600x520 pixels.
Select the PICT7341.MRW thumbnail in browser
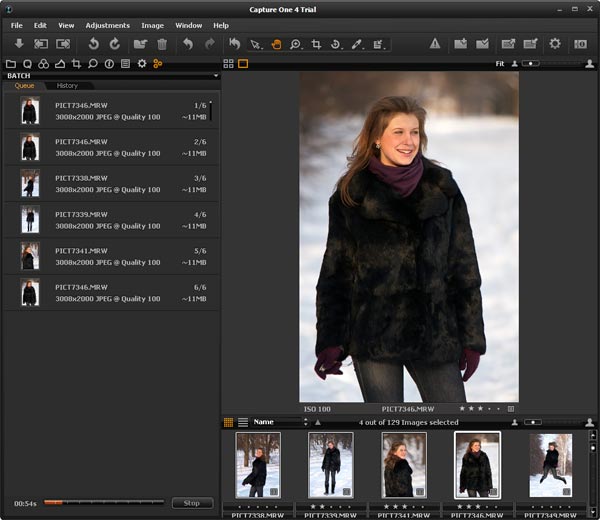[x=404, y=465]
